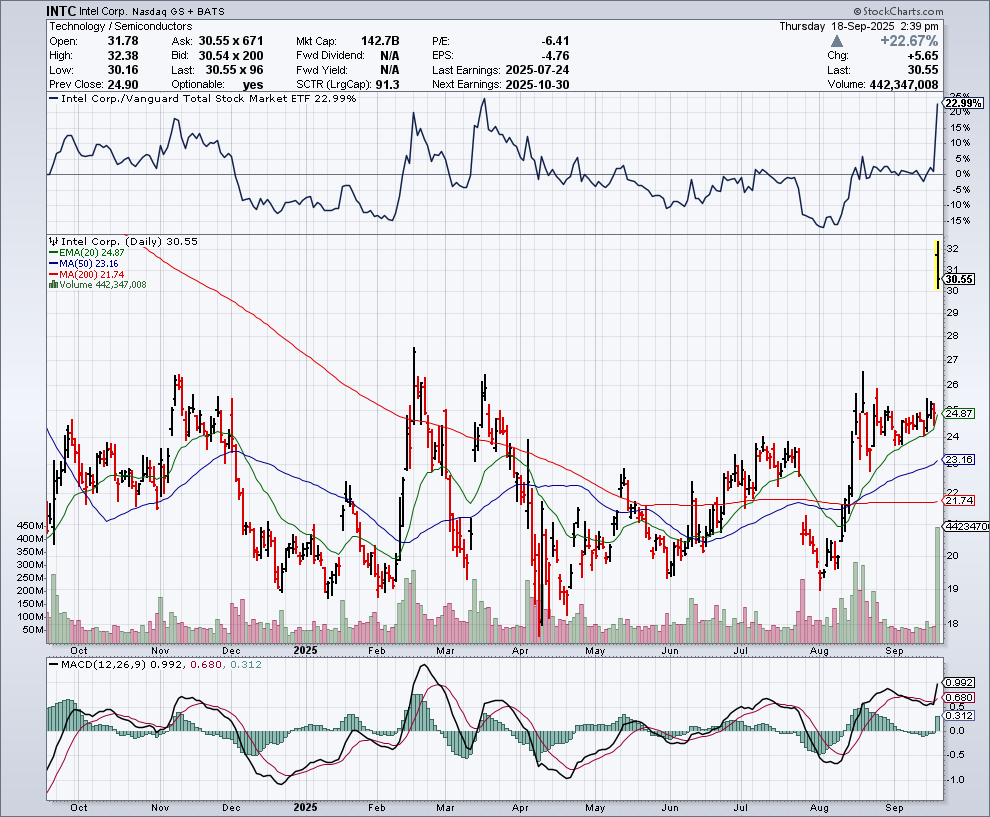Click the tall latest green volume bar
Image resolution: width=990 pixels, height=817 pixels.
[x=938, y=585]
